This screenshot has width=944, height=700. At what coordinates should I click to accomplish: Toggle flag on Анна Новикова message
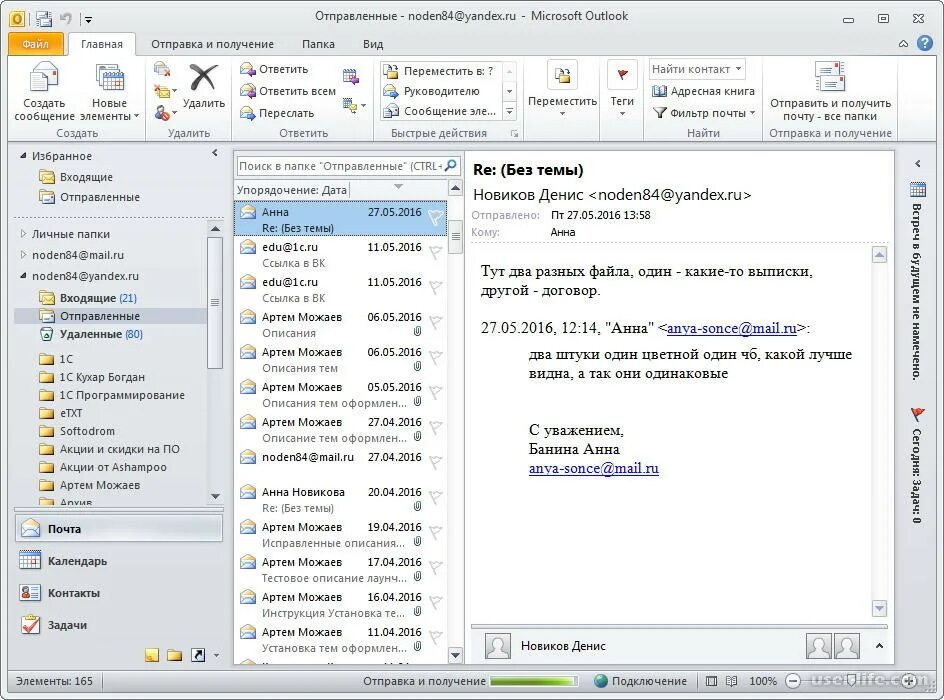point(435,497)
